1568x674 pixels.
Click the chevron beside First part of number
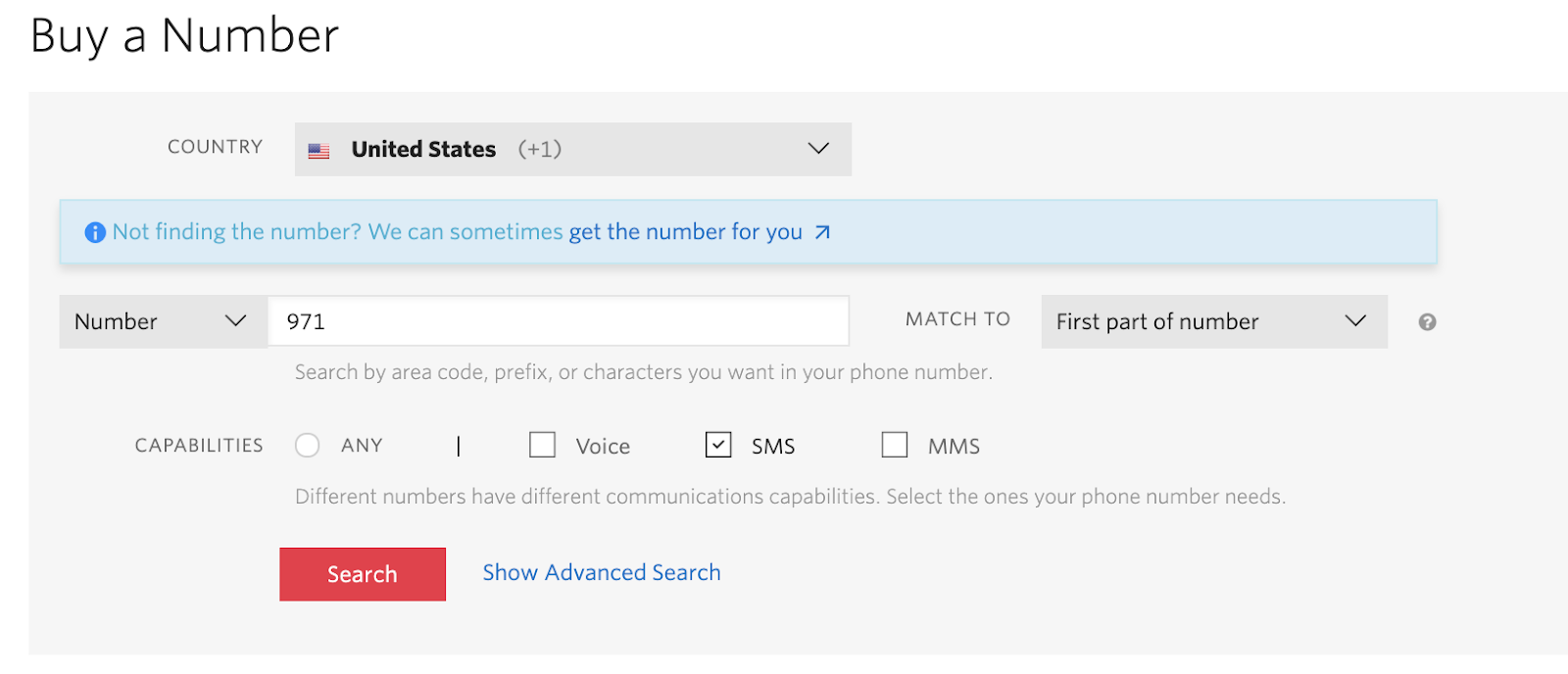1355,321
